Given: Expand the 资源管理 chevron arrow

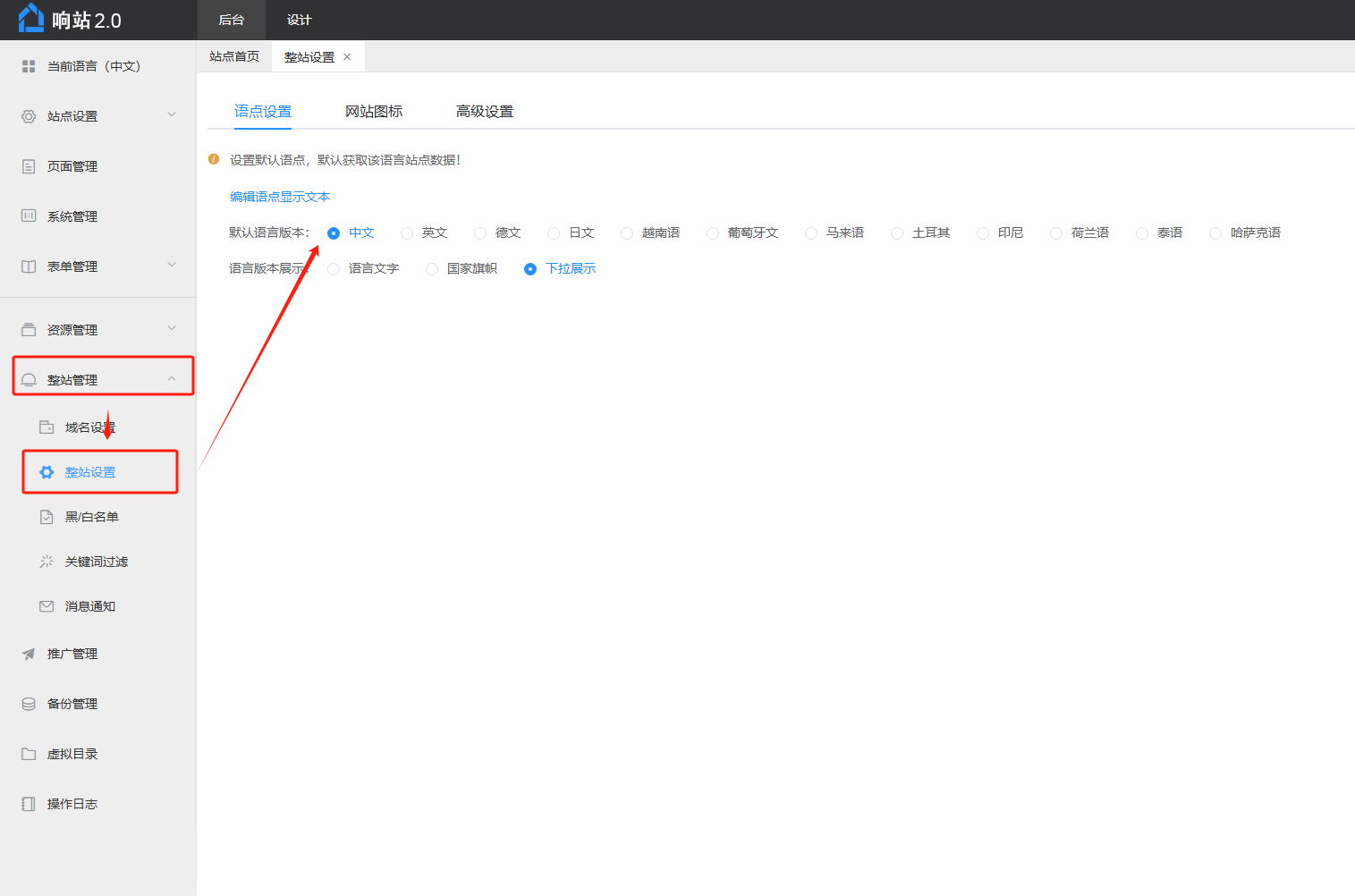Looking at the screenshot, I should (172, 329).
